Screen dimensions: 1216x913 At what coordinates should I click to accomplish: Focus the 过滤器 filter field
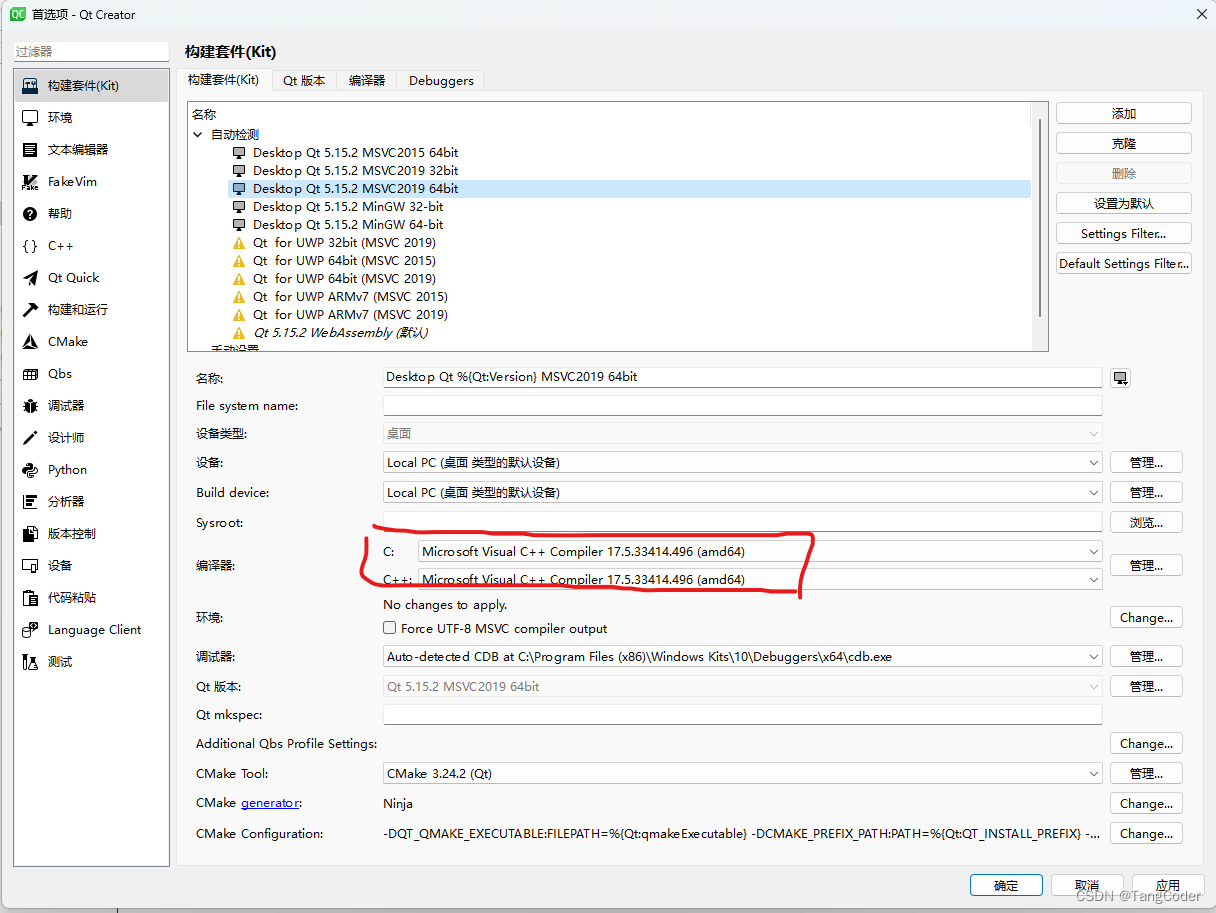pyautogui.click(x=91, y=52)
